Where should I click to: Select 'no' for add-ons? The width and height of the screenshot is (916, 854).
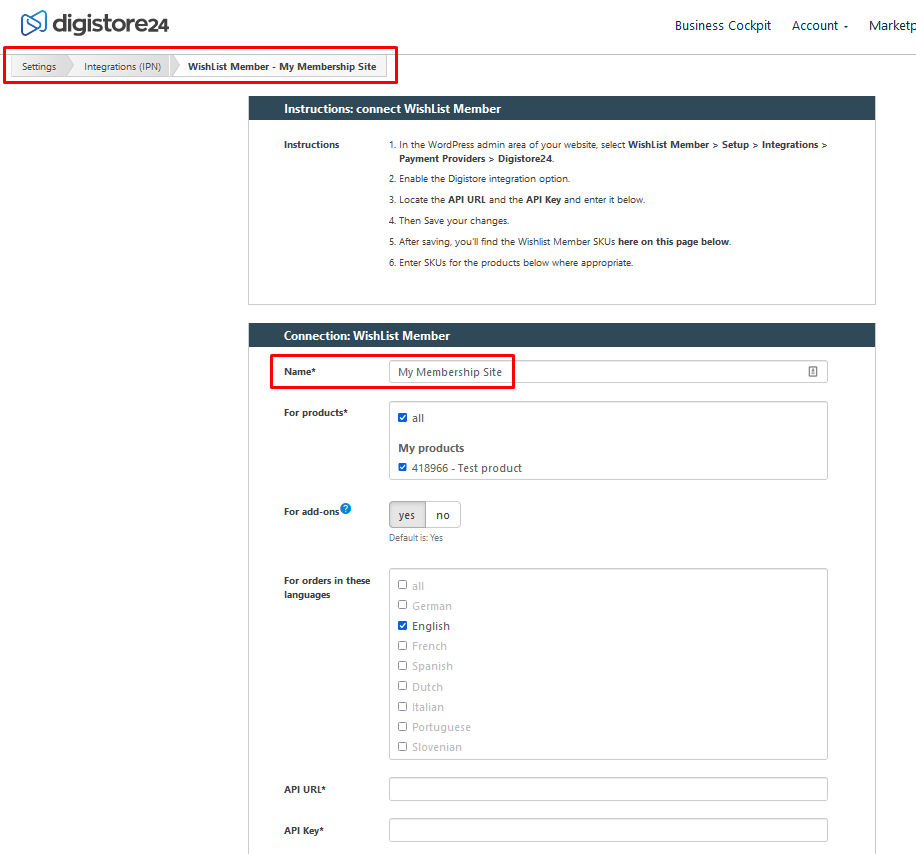(443, 515)
